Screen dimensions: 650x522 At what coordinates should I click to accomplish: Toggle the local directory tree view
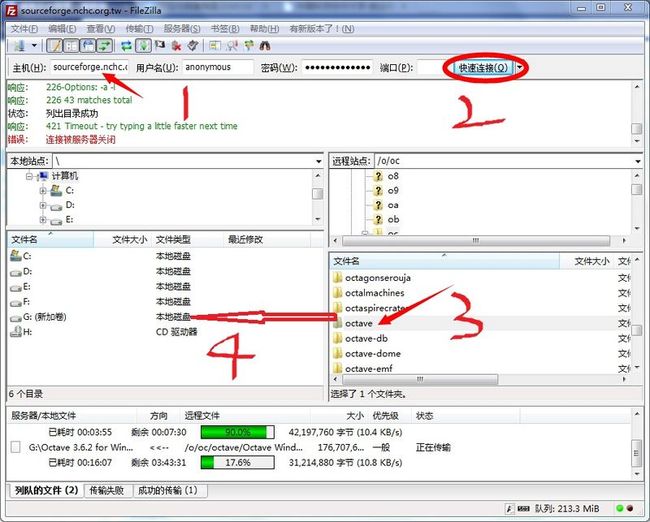71,46
